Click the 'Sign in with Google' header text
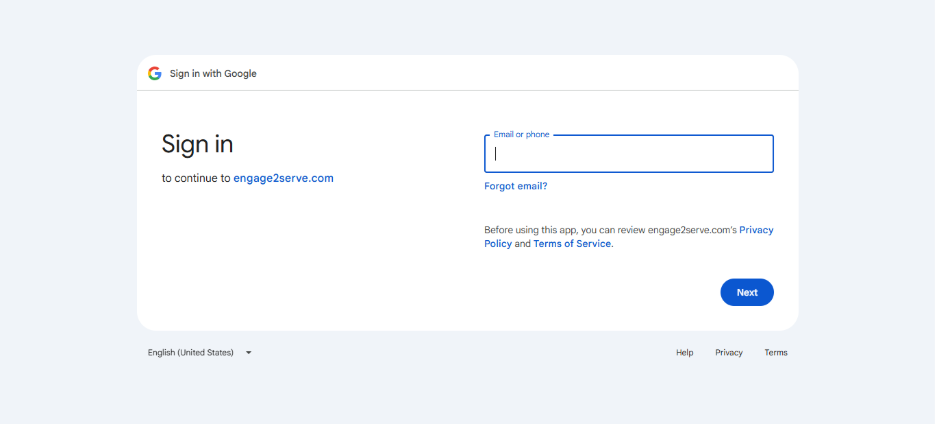Viewport: 936px width, 424px height. coord(213,73)
